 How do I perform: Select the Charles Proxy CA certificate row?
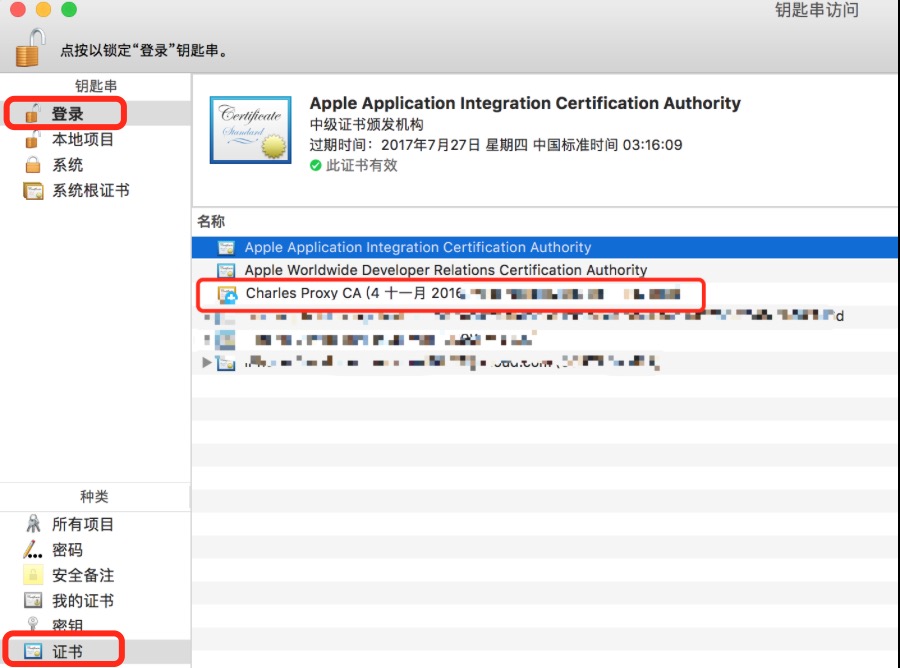545,294
